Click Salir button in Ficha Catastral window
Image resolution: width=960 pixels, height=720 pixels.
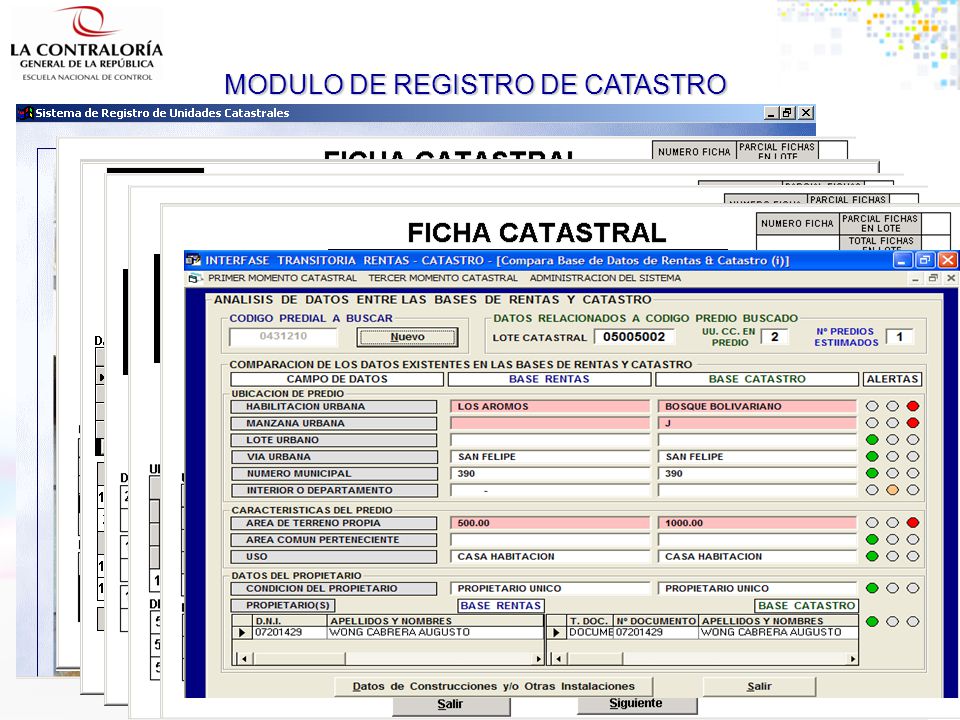[450, 705]
